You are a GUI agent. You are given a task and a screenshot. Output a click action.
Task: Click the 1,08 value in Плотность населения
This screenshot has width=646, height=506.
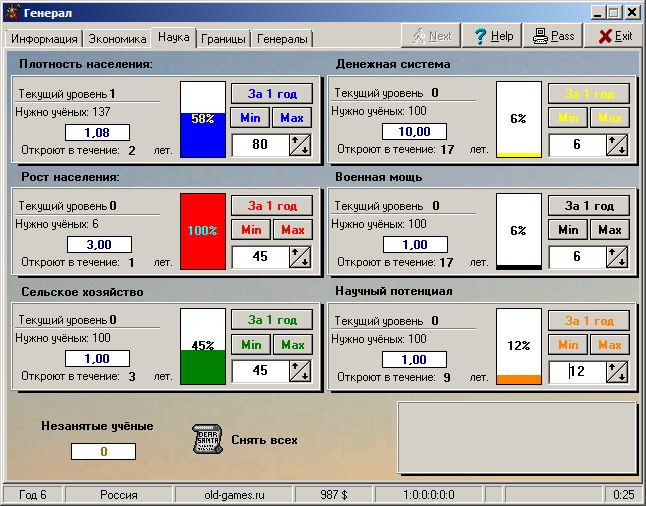[97, 133]
